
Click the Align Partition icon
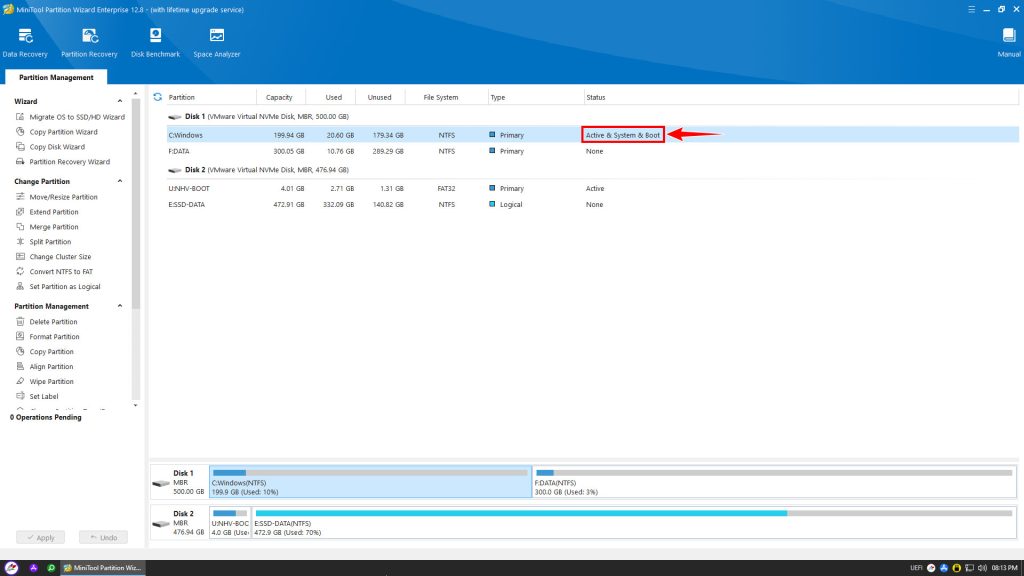click(20, 366)
